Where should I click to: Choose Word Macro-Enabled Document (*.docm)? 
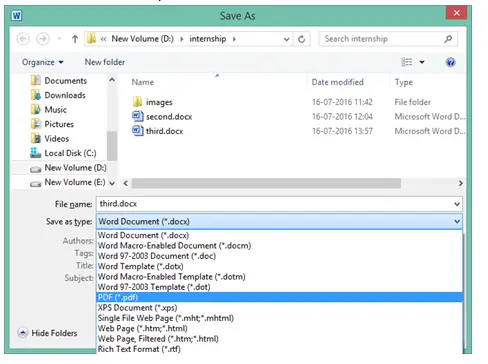(x=279, y=246)
